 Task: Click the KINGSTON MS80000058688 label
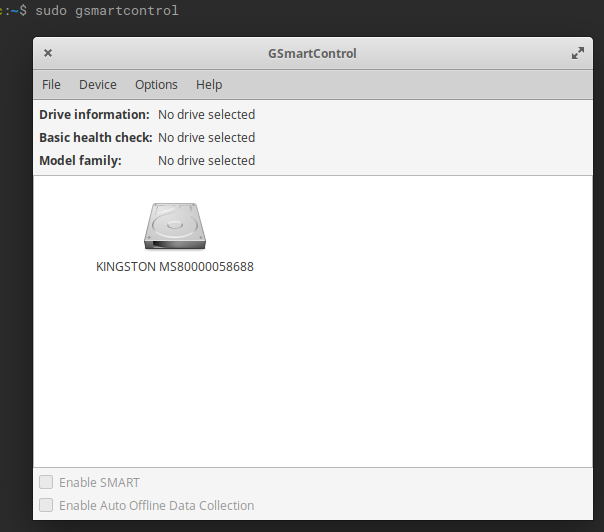click(x=175, y=267)
